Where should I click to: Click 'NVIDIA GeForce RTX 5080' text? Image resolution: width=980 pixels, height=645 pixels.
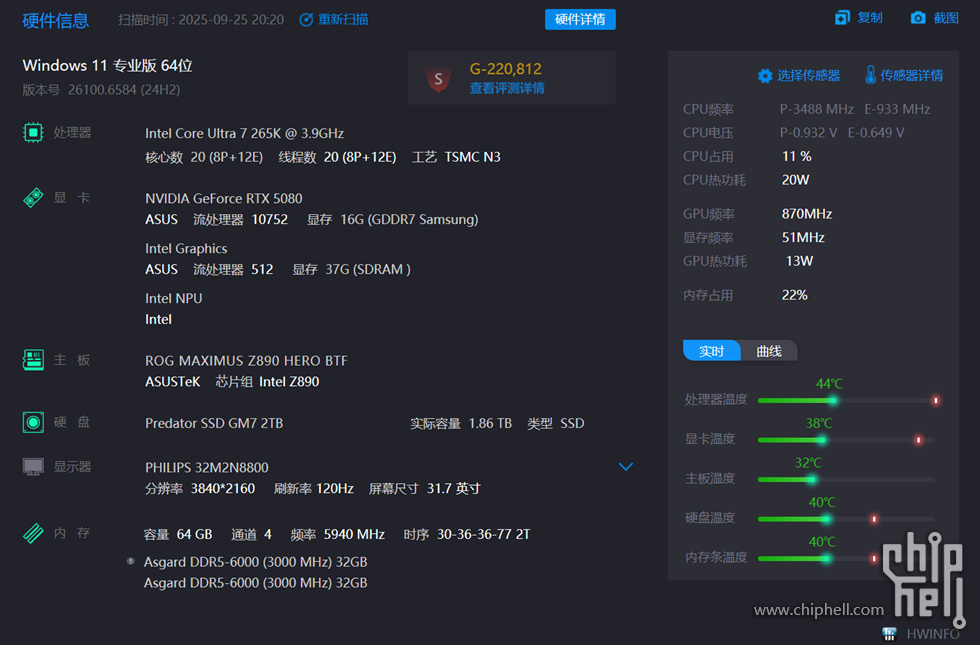(x=224, y=198)
